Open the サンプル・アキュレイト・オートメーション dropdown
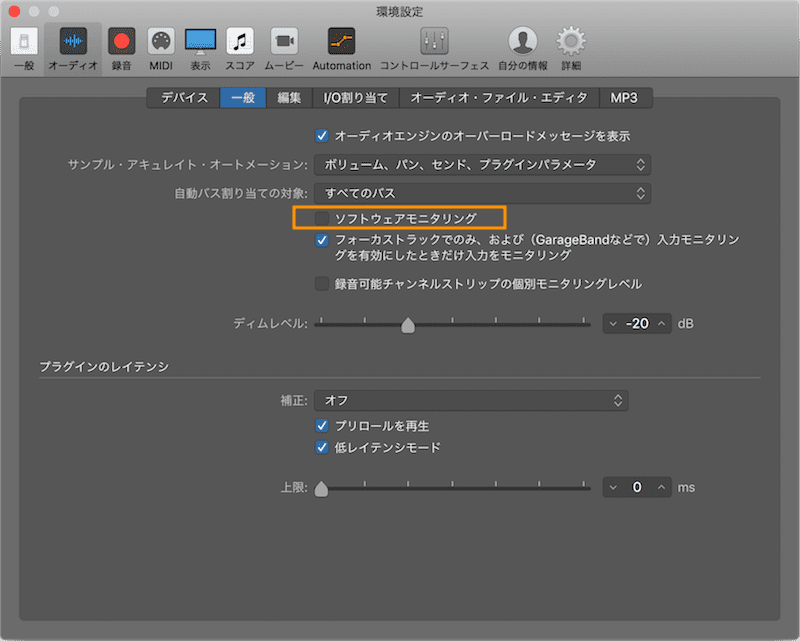The width and height of the screenshot is (800, 641). coord(482,165)
